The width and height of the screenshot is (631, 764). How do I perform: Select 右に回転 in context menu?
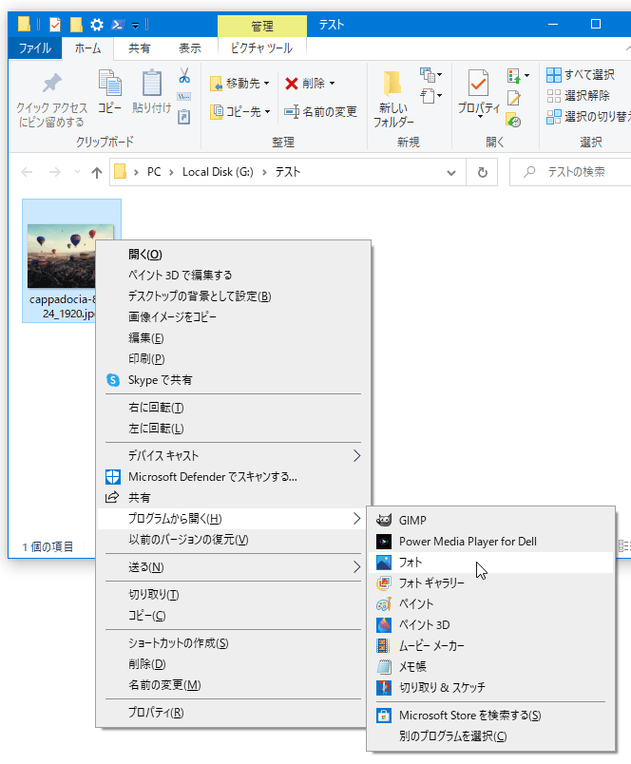click(233, 407)
